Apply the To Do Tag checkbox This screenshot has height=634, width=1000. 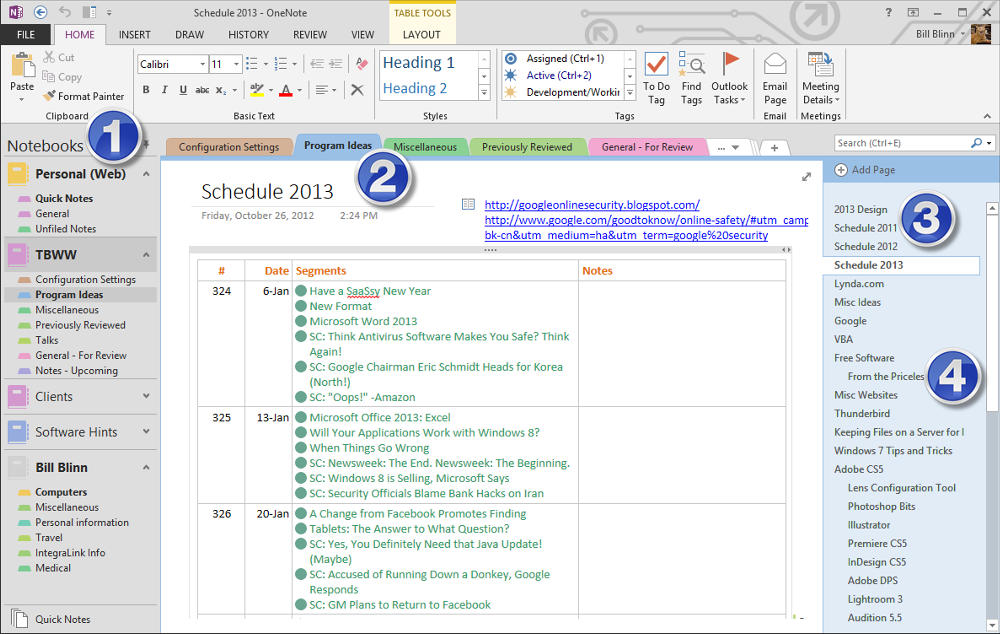tap(656, 78)
